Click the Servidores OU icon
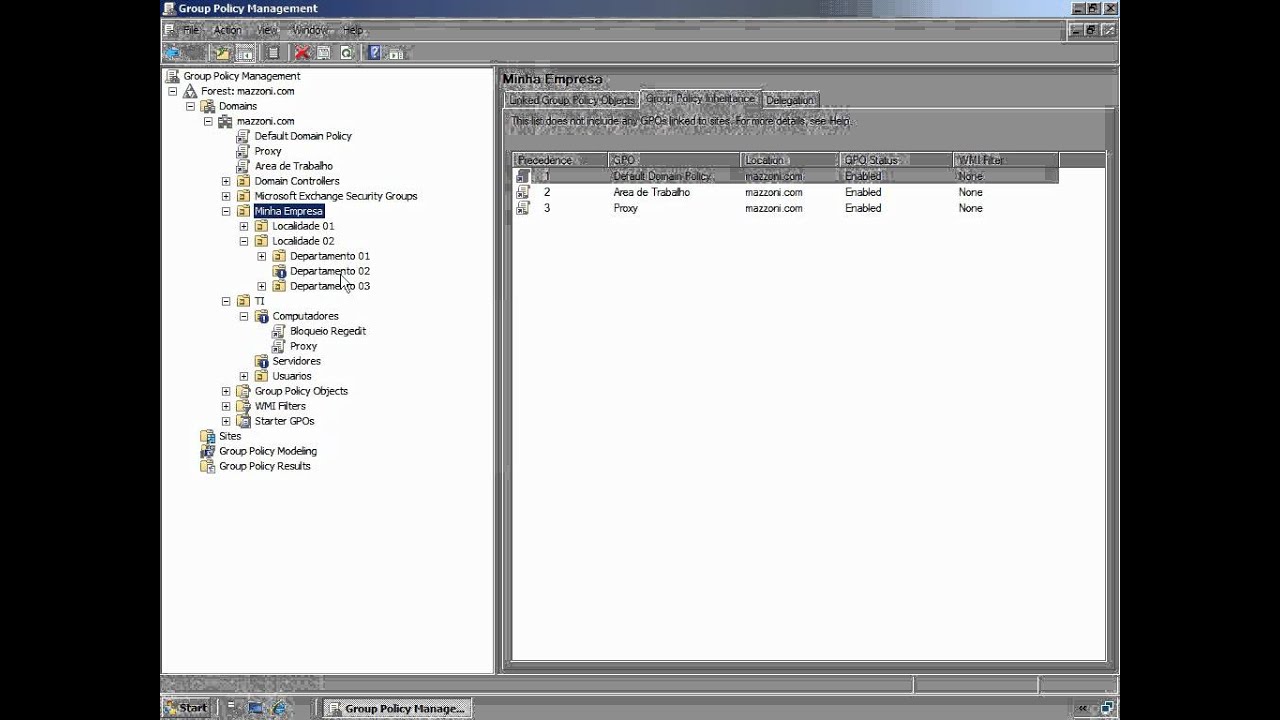 [261, 361]
